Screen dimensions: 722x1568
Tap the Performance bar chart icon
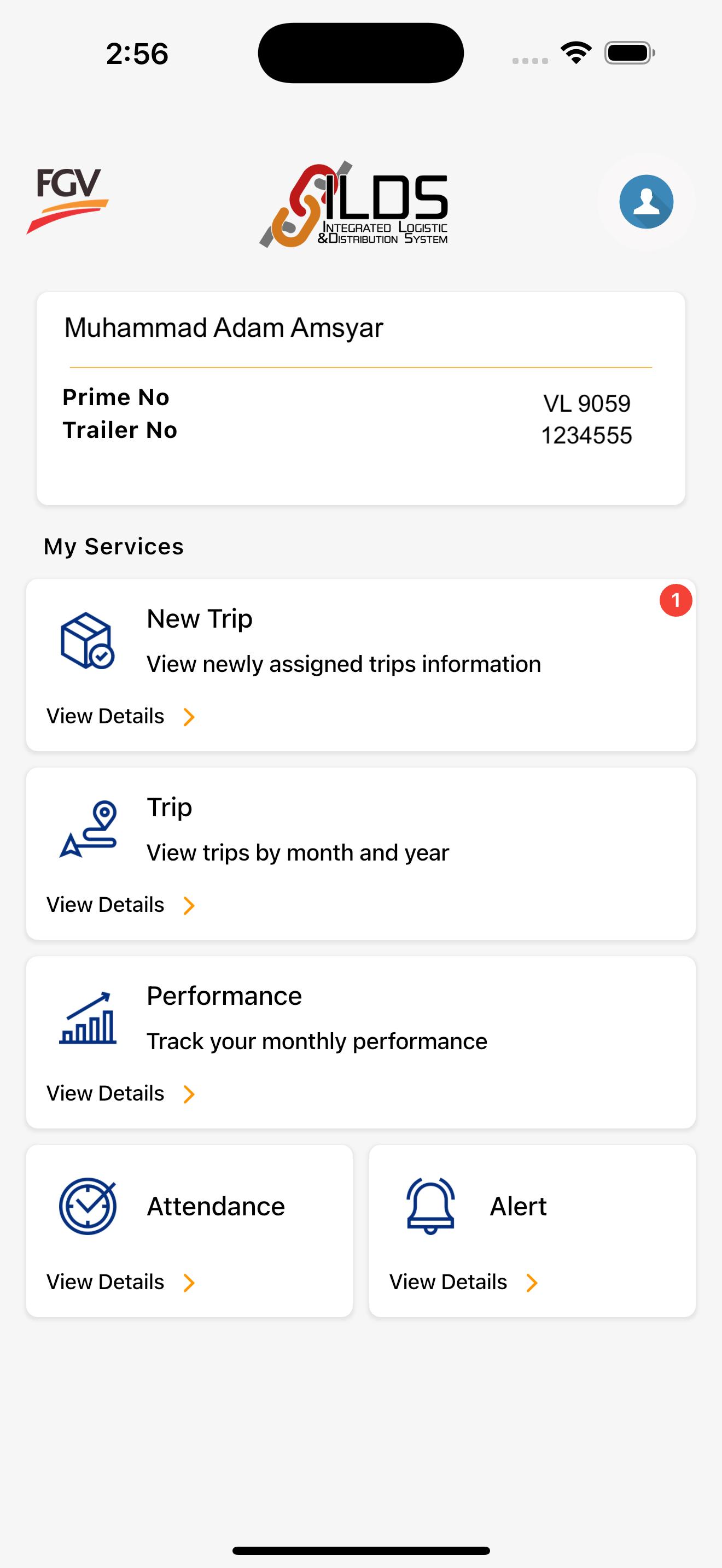coord(88,1018)
